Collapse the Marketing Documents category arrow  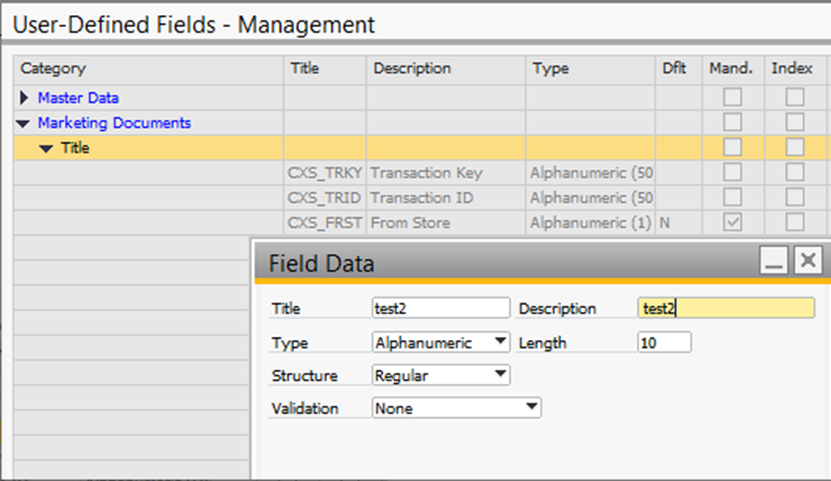pos(23,123)
